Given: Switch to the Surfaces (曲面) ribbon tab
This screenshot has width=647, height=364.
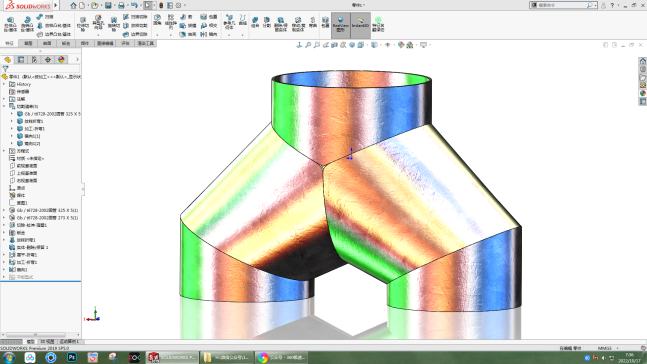Looking at the screenshot, I should tap(47, 43).
